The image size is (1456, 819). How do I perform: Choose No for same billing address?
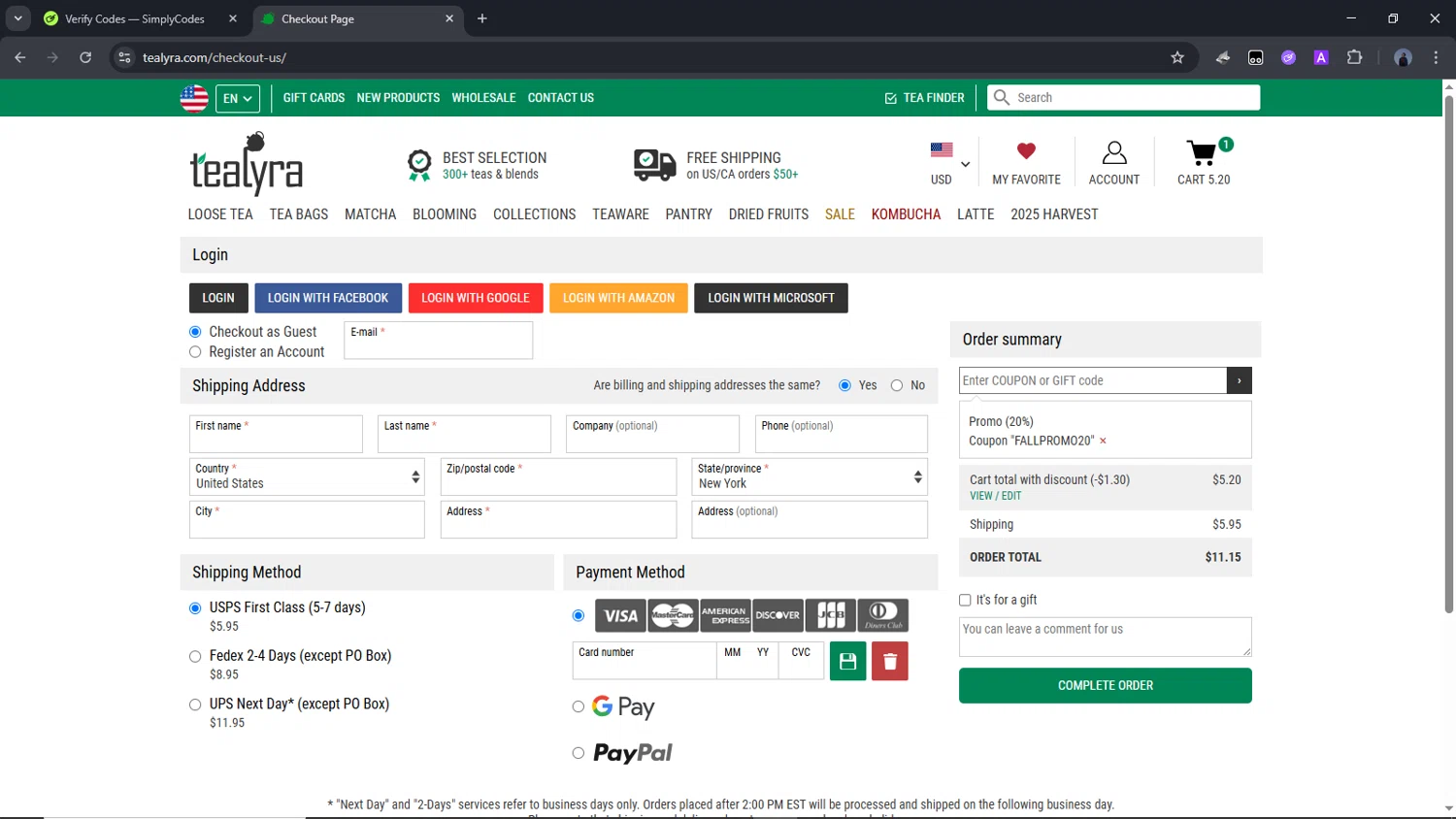(x=897, y=385)
